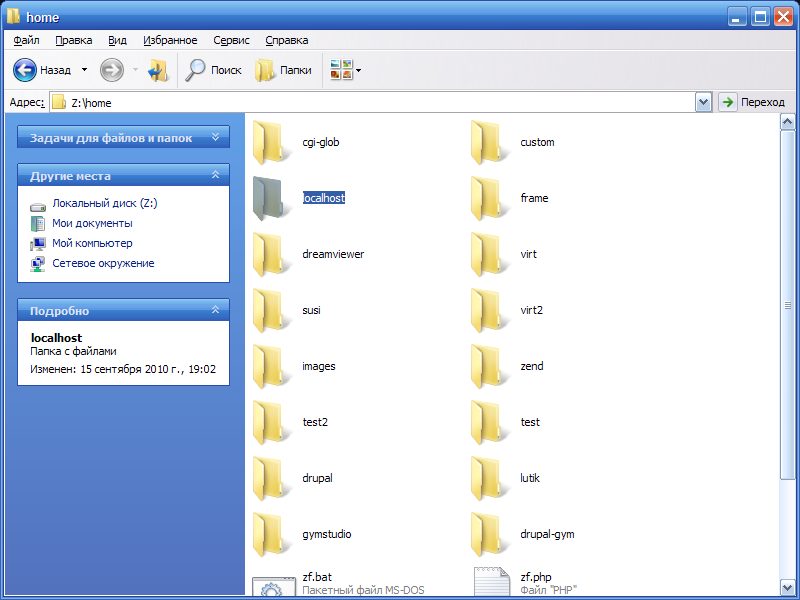Image resolution: width=800 pixels, height=600 pixels.
Task: Select the drupal-gym folder icon
Action: coord(489,534)
